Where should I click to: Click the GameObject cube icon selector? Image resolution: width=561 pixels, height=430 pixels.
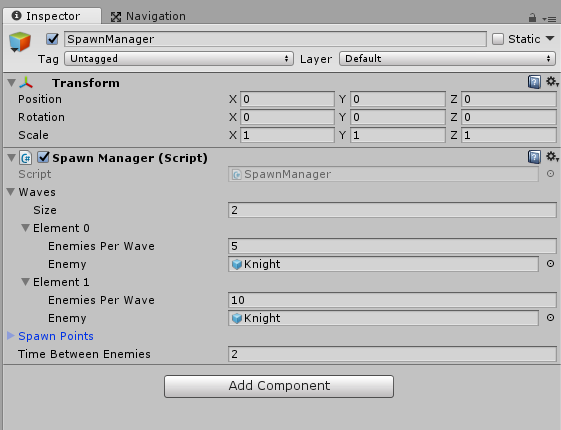pos(20,42)
